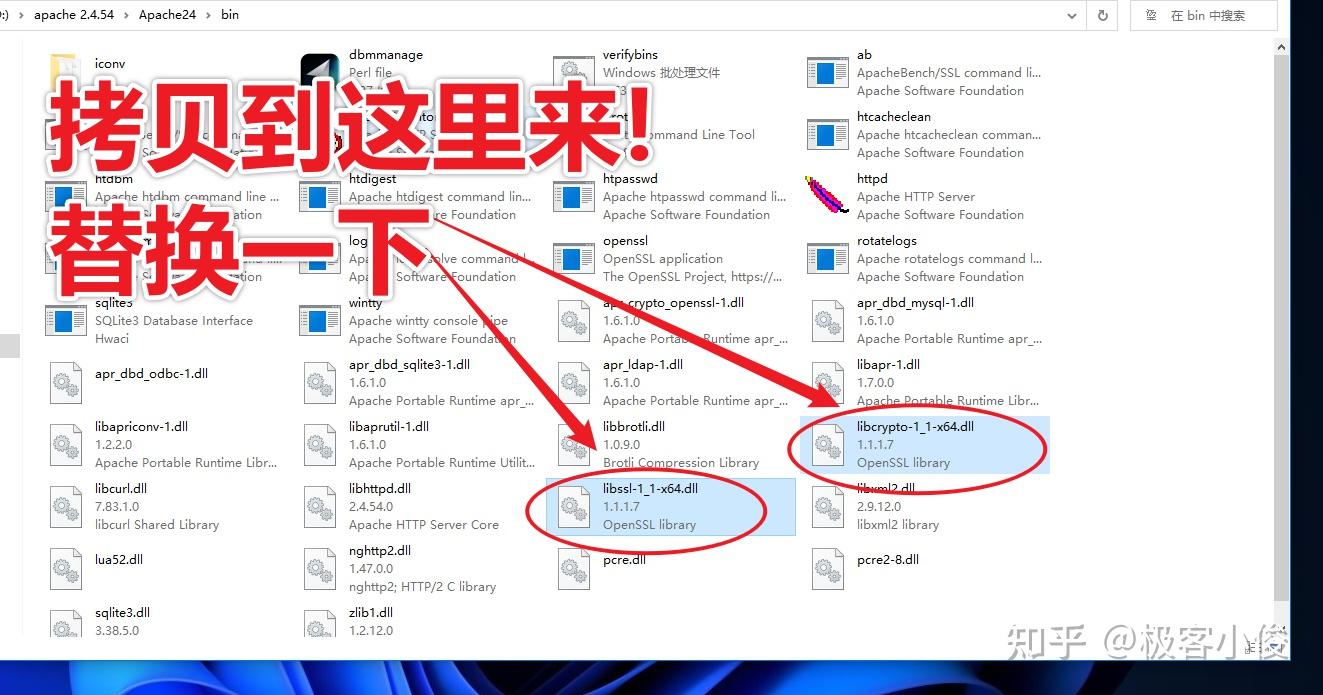Image resolution: width=1323 pixels, height=695 pixels.
Task: Select the sqlite3 Database Interface icon
Action: 65,320
